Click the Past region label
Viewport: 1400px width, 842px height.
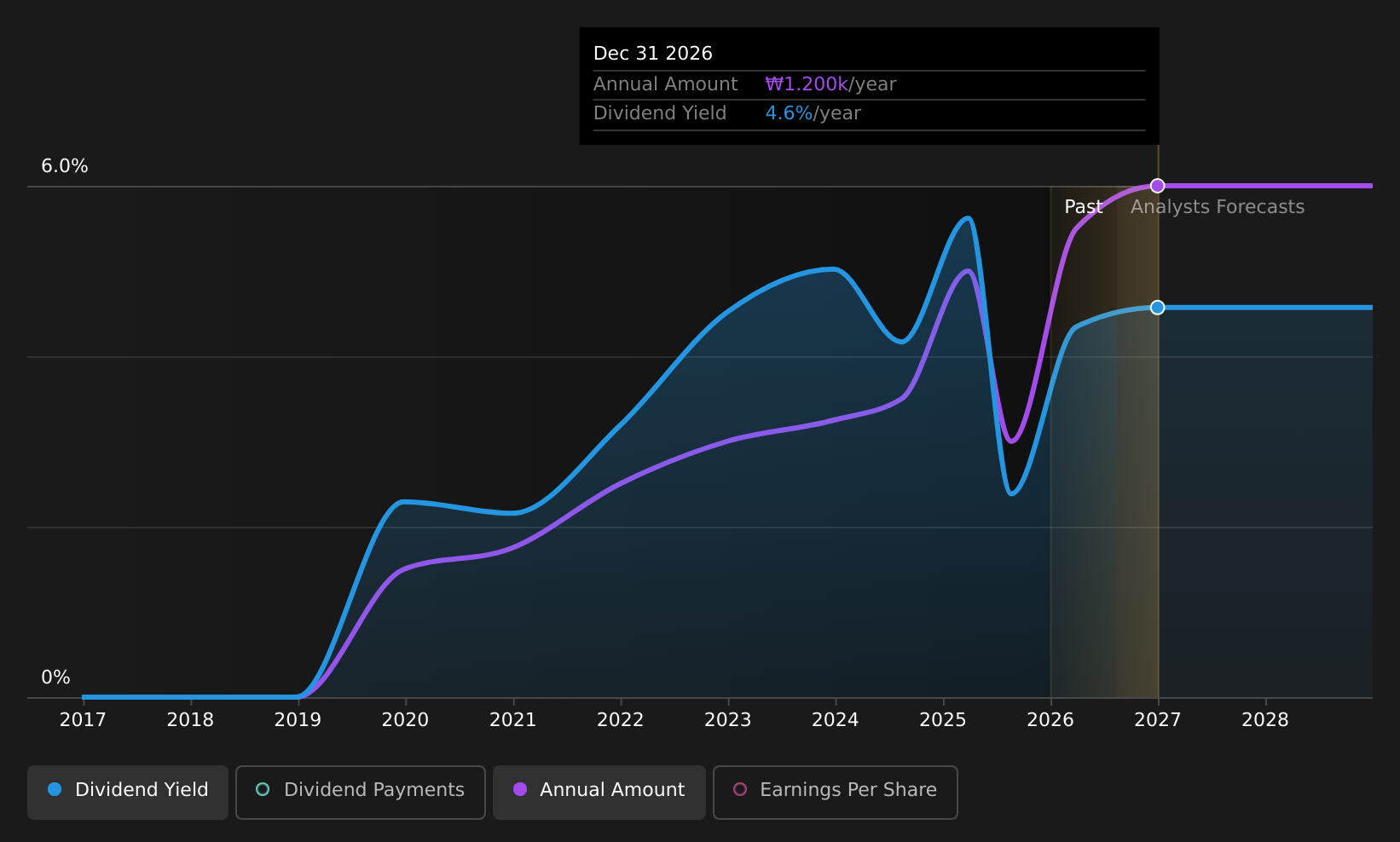click(x=1083, y=207)
